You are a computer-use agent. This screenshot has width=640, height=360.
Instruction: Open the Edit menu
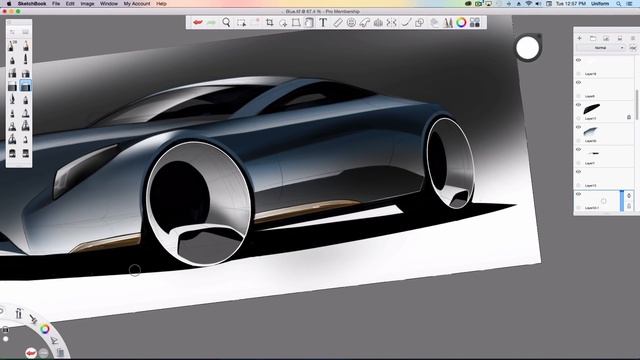coord(70,4)
